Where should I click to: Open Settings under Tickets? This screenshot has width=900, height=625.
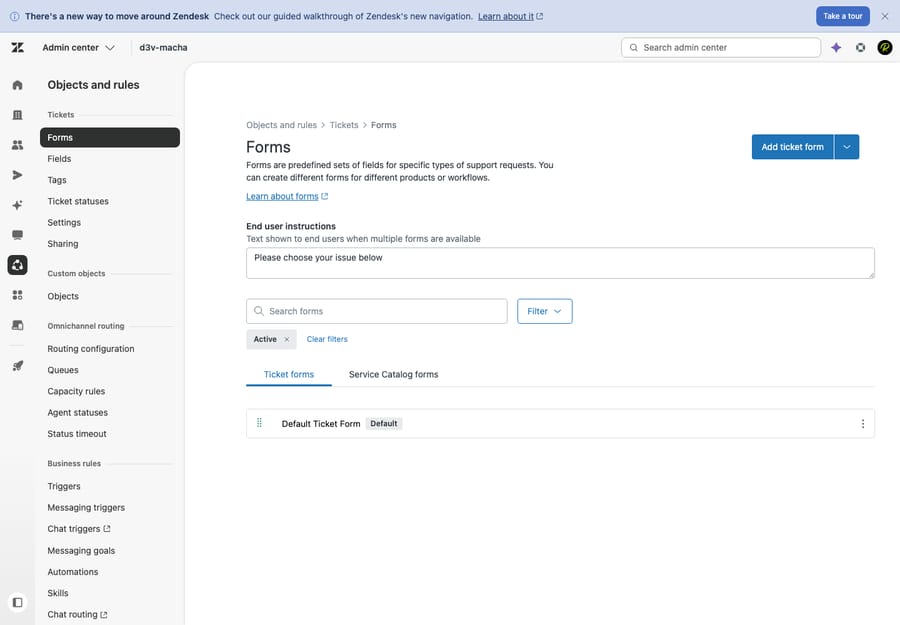(64, 223)
